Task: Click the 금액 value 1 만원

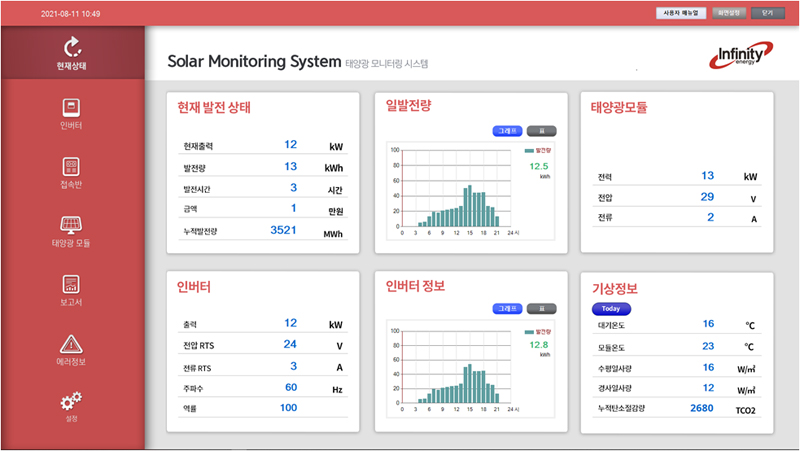Action: tap(293, 208)
